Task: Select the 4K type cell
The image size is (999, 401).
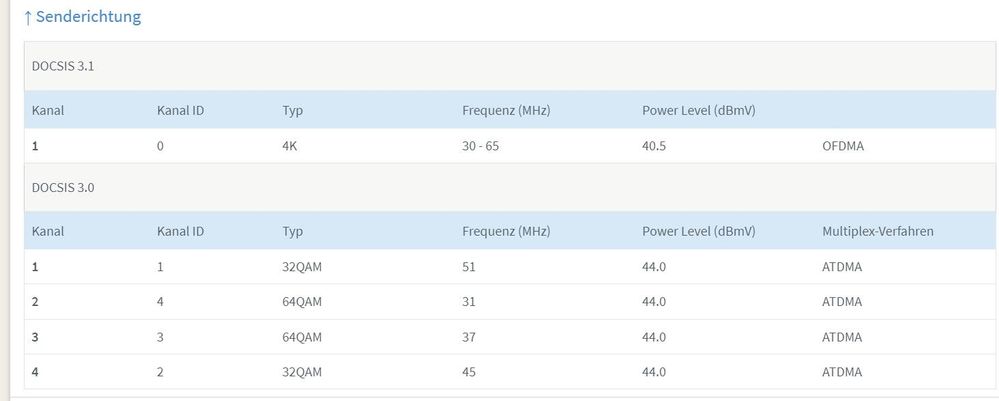Action: [x=292, y=146]
